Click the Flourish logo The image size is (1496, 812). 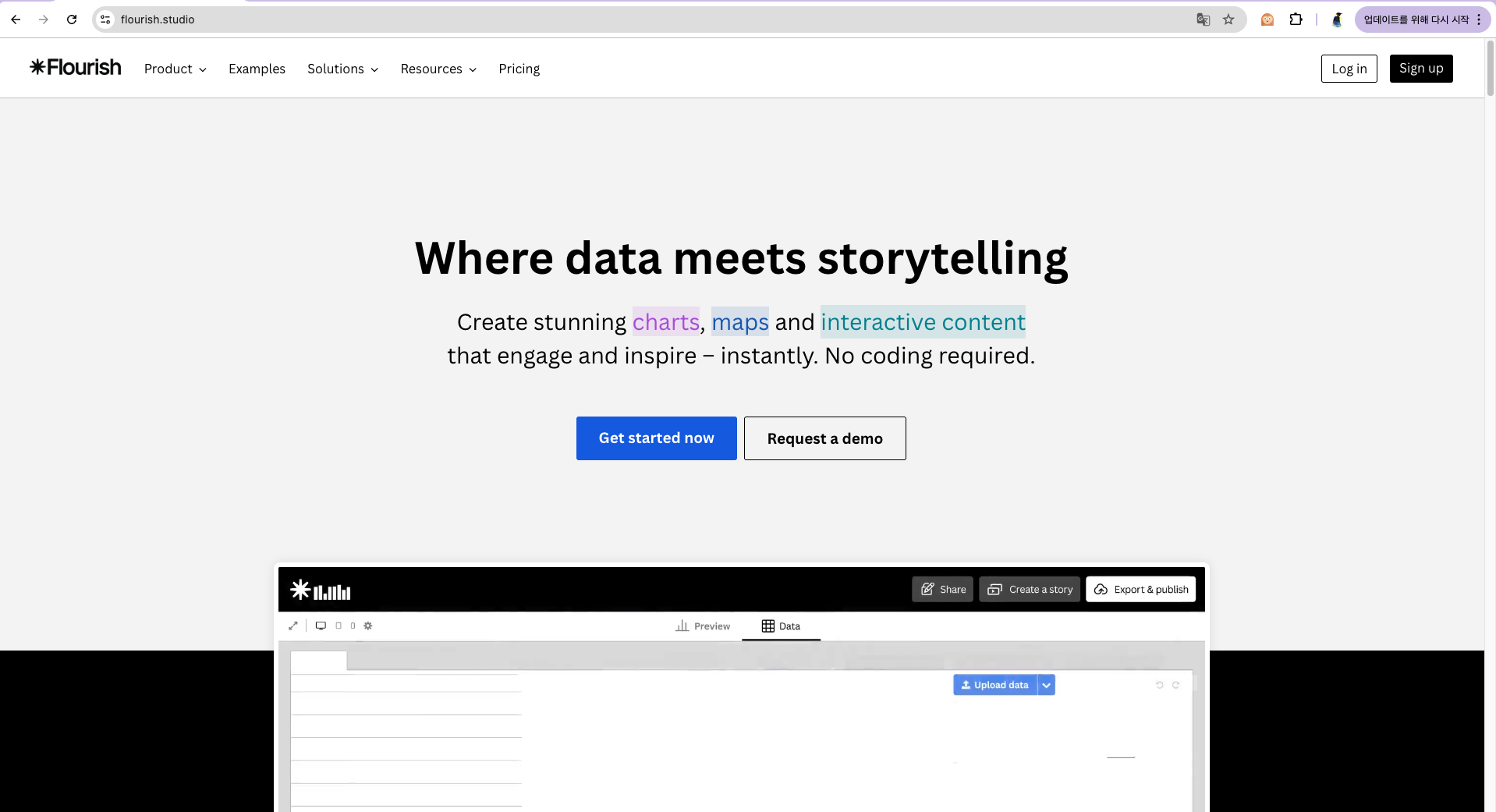(x=76, y=68)
